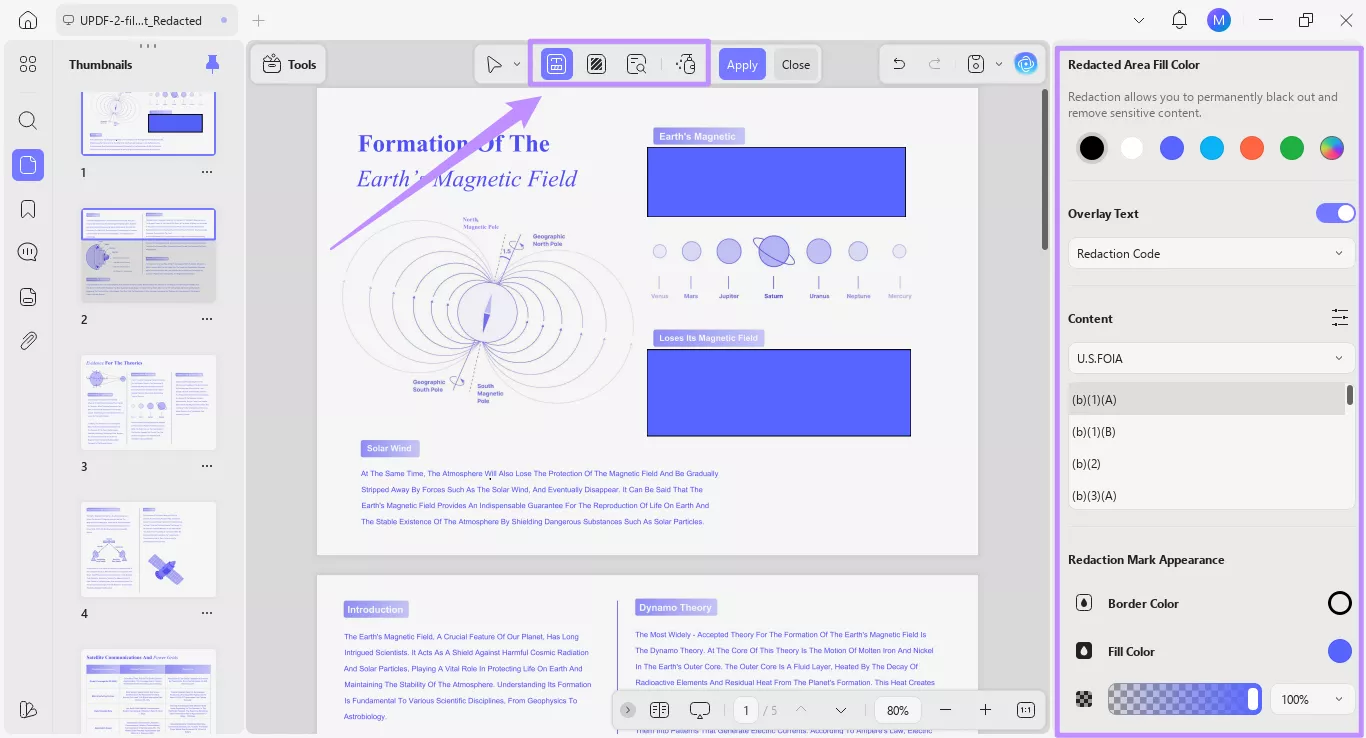Open the form fields panel icon
Screen dimensions: 1366x738
click(28, 296)
